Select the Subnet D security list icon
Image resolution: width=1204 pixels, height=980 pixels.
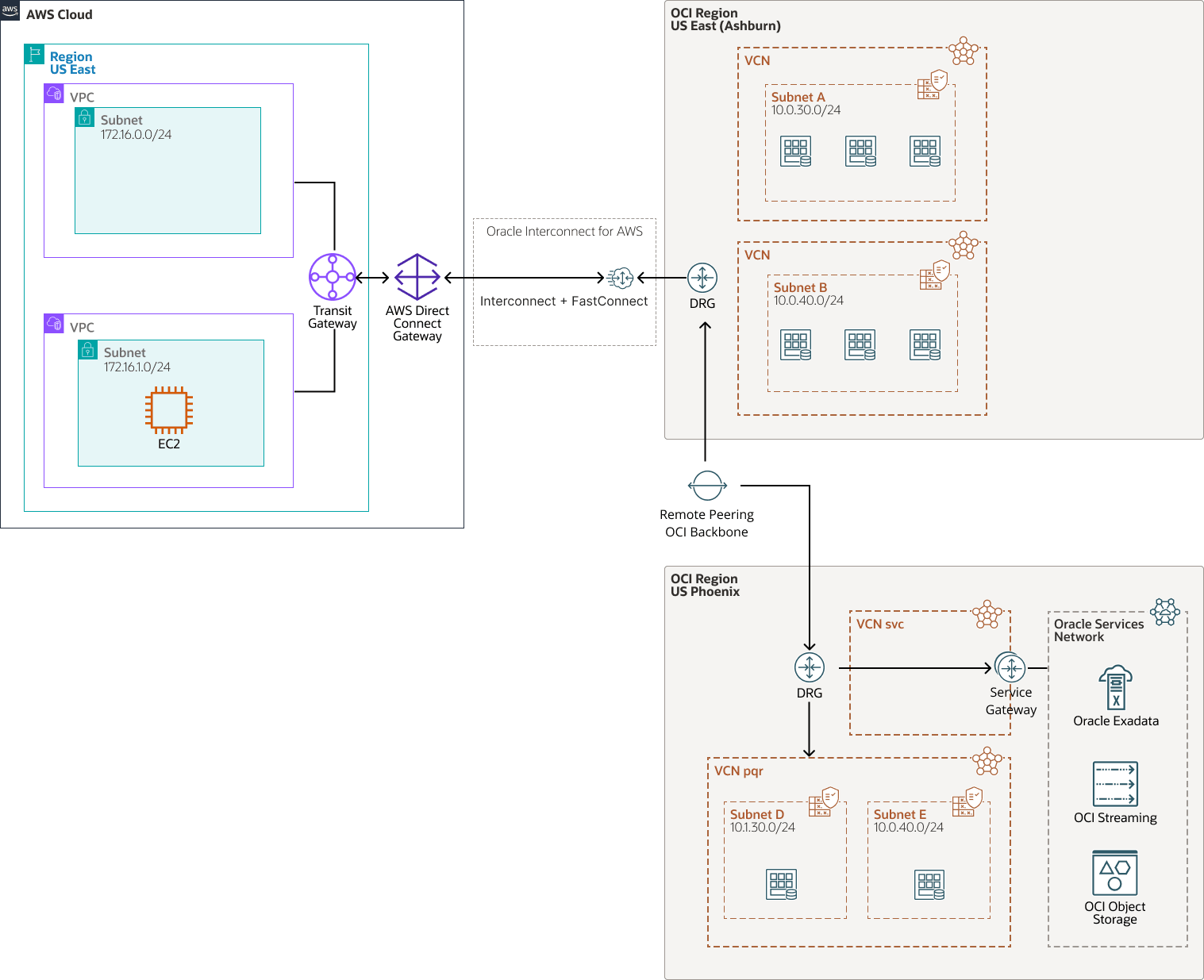coord(824,801)
